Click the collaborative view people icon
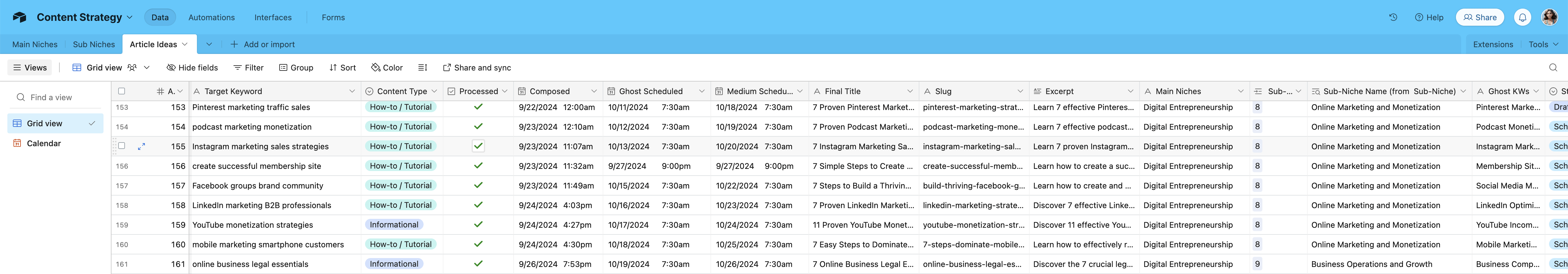Screen dimensions: 1568x274 tap(131, 68)
